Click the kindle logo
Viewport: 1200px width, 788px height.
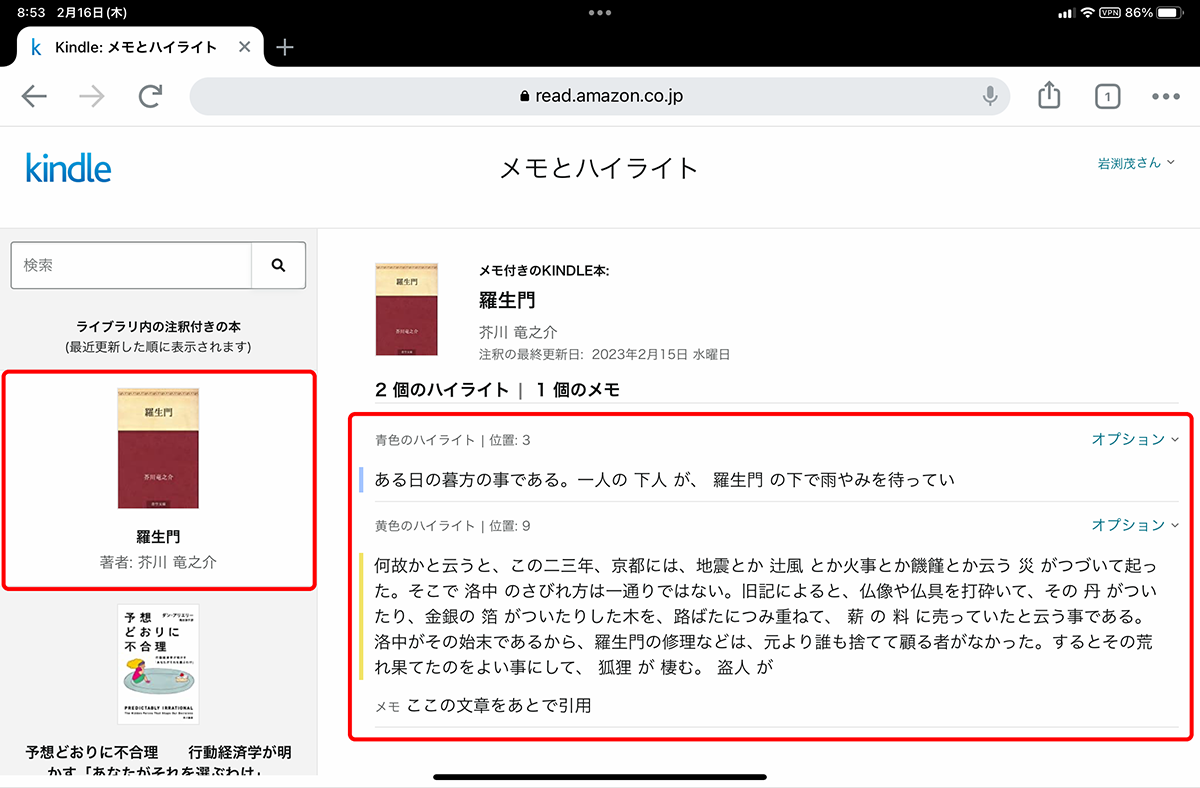tap(68, 168)
